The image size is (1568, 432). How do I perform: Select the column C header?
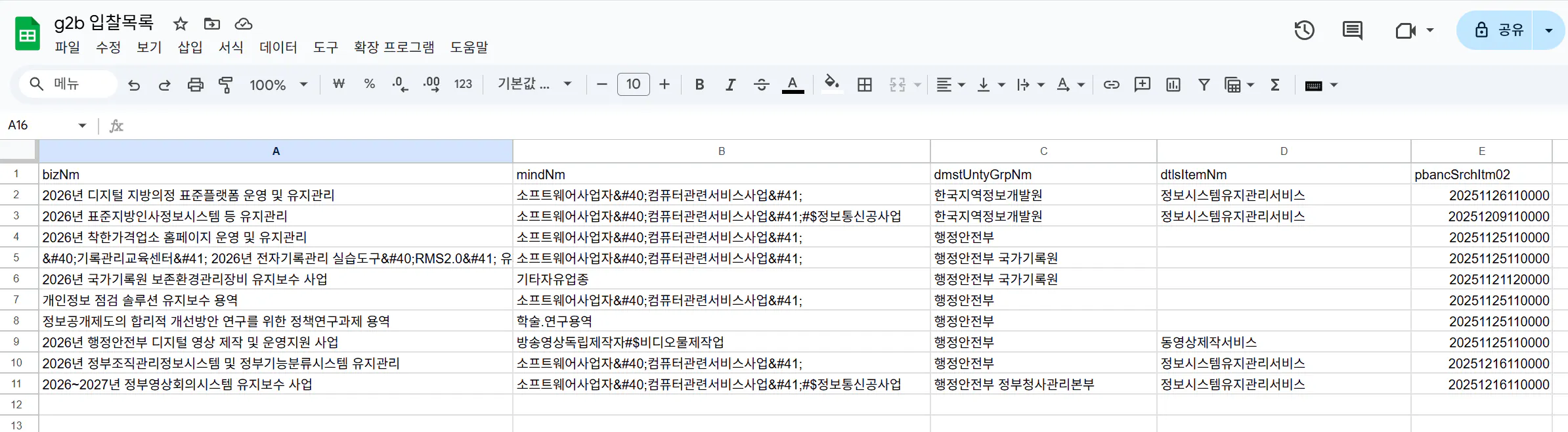click(x=1043, y=151)
